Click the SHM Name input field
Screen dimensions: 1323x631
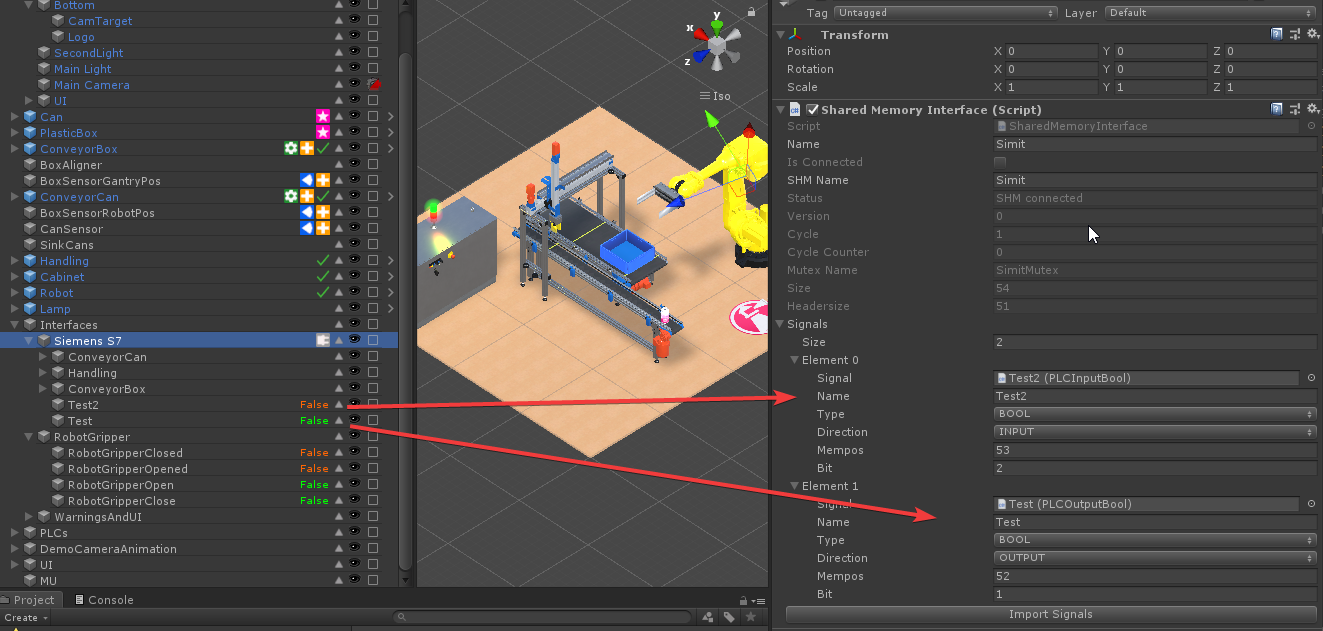[x=1155, y=180]
